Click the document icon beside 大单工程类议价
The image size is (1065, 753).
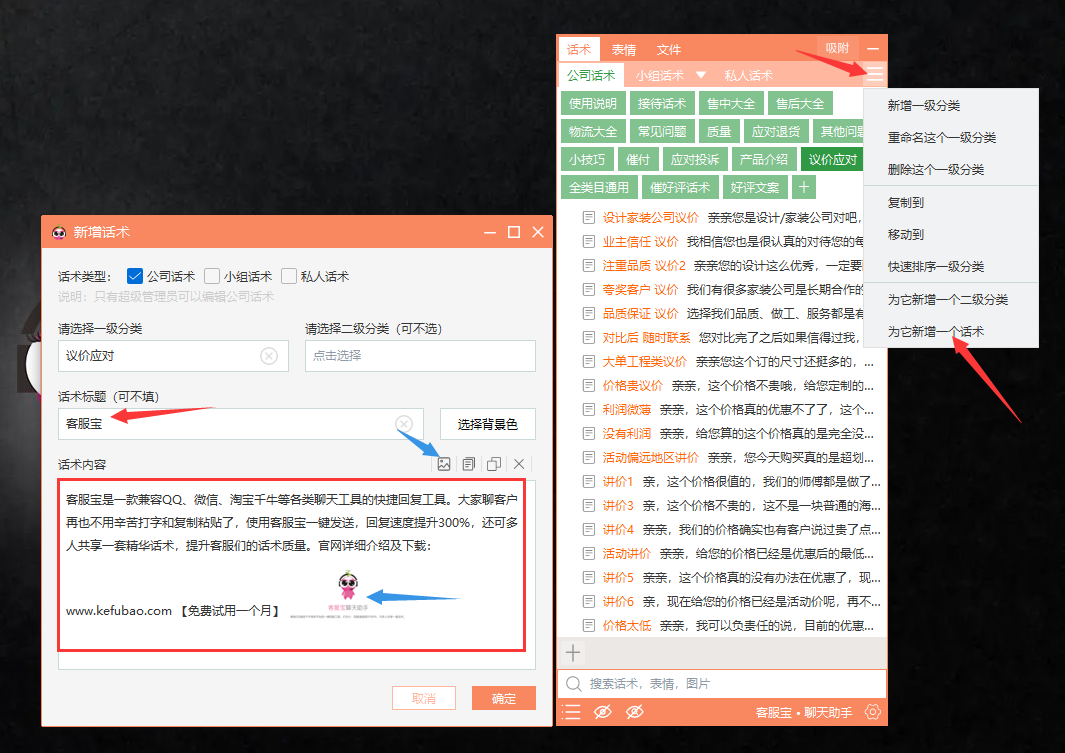point(589,361)
